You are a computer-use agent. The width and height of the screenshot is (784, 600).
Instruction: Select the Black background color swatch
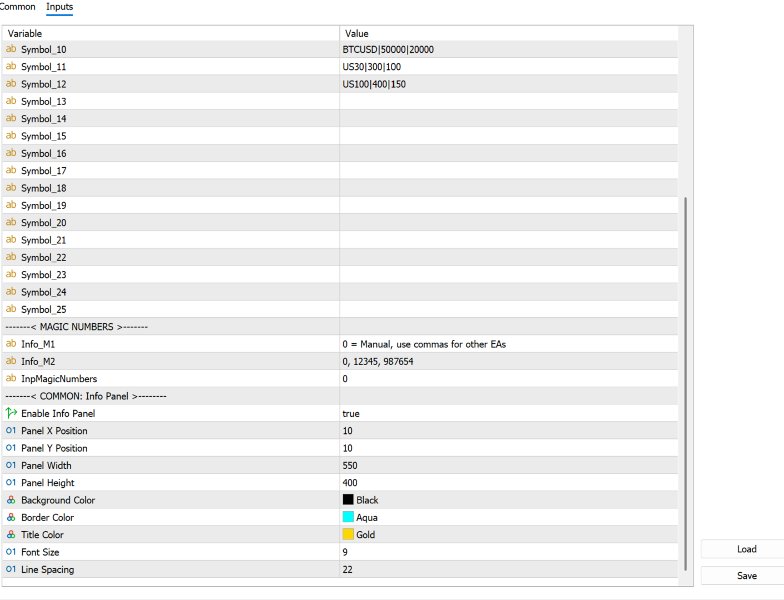pyautogui.click(x=348, y=500)
